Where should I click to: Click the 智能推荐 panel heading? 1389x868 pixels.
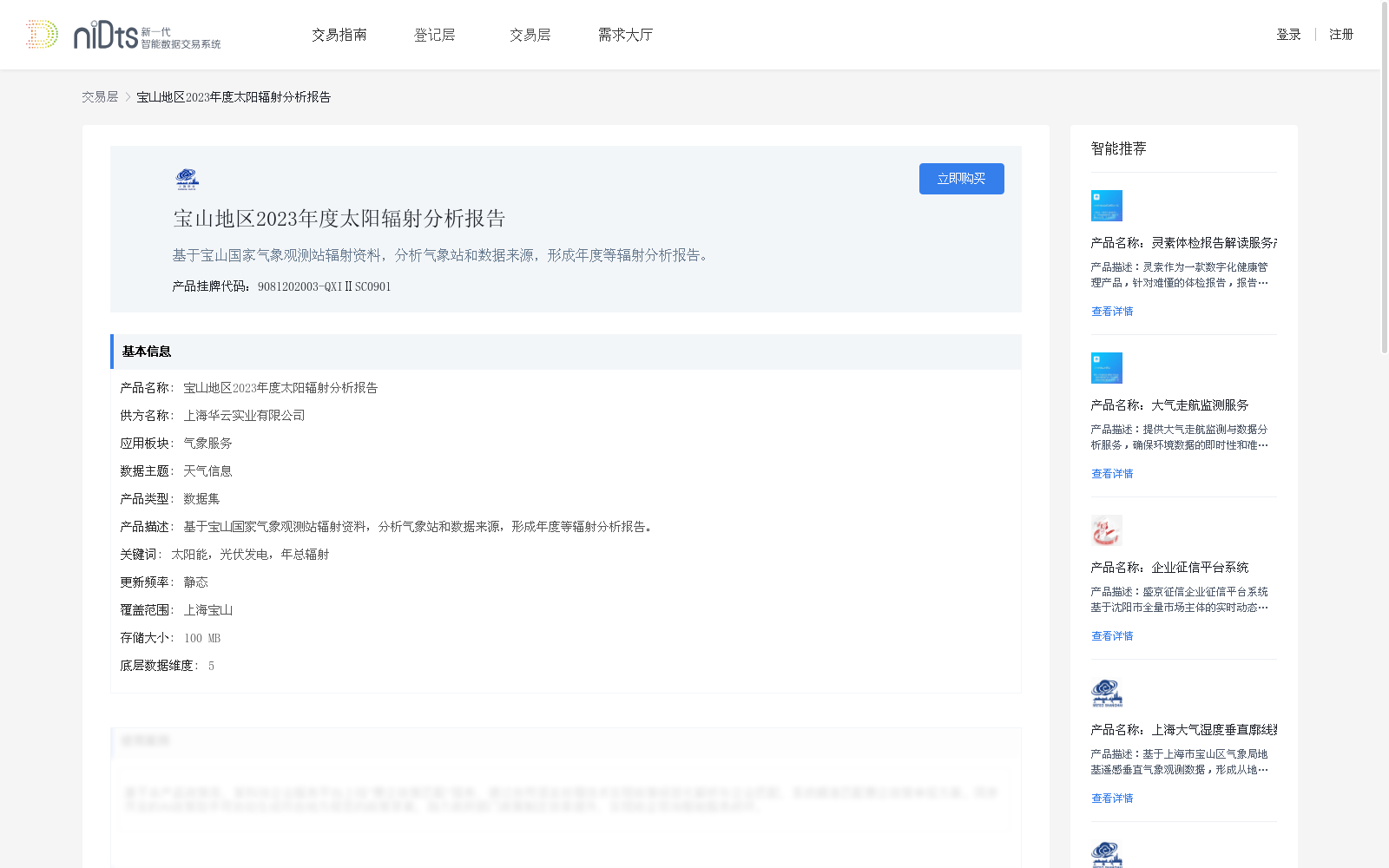pyautogui.click(x=1119, y=148)
